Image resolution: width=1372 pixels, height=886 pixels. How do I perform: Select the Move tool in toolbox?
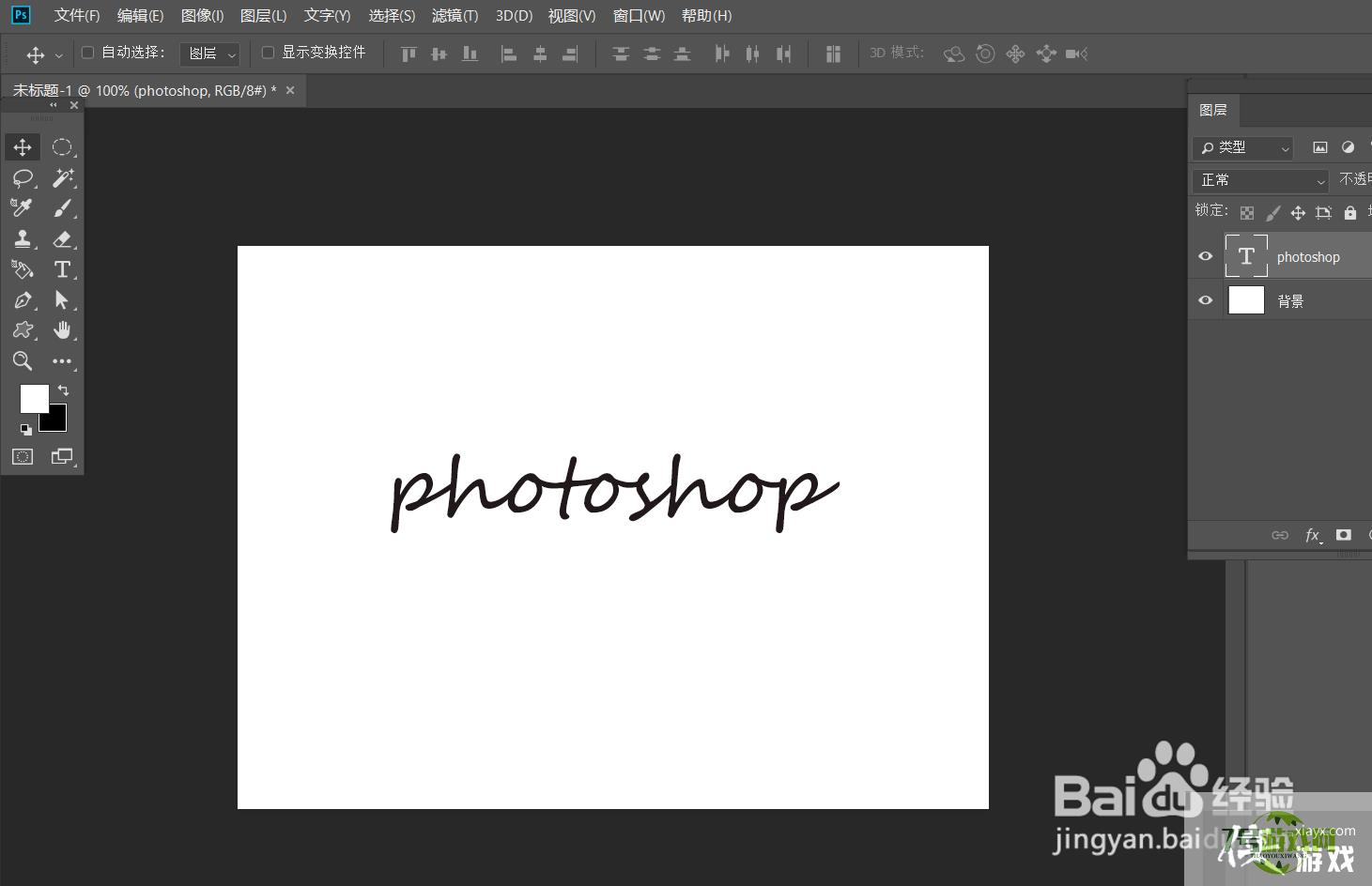click(23, 147)
